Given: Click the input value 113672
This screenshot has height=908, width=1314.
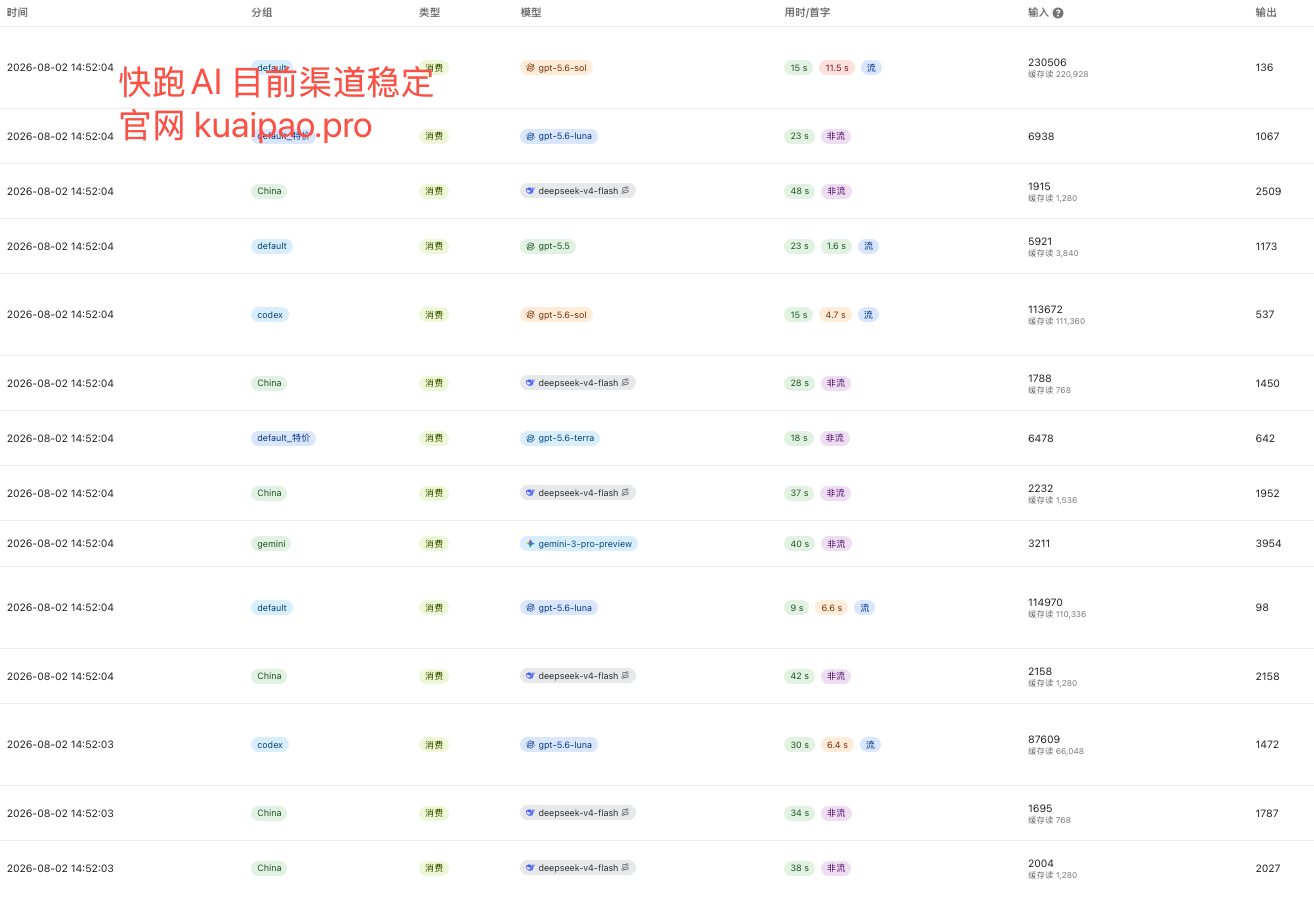Looking at the screenshot, I should point(1047,309).
